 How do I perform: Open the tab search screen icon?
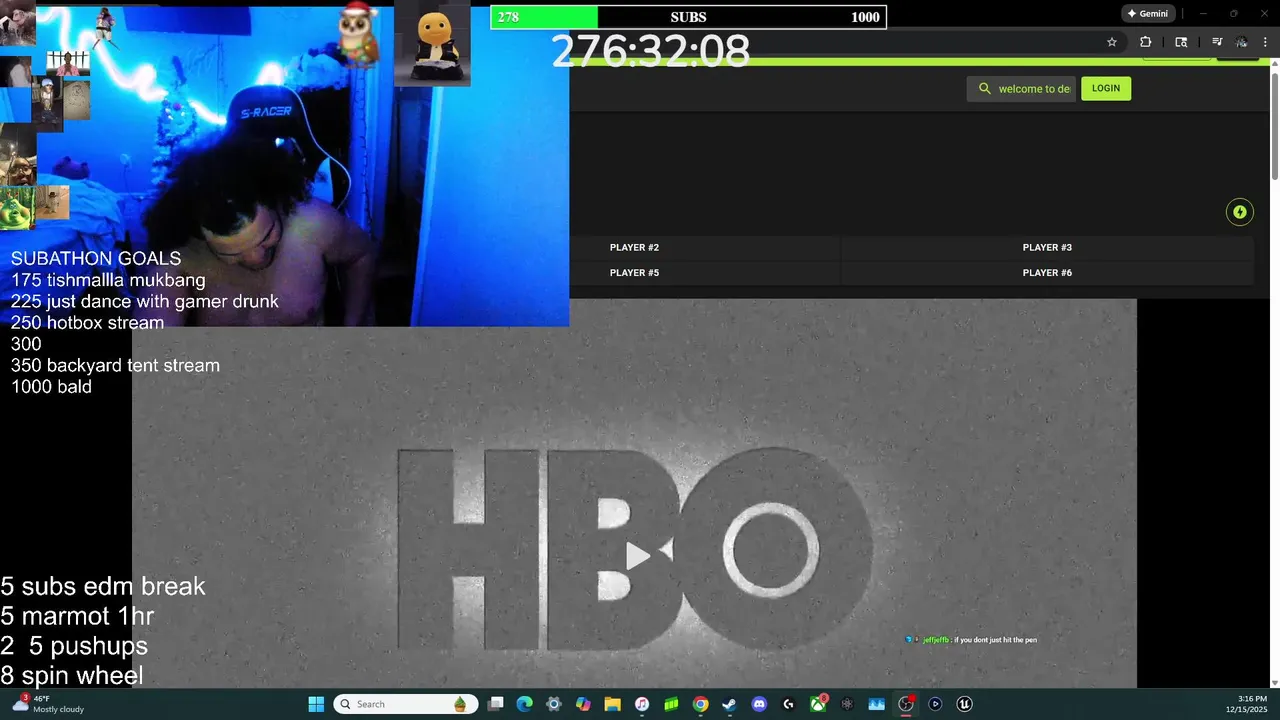(1181, 42)
